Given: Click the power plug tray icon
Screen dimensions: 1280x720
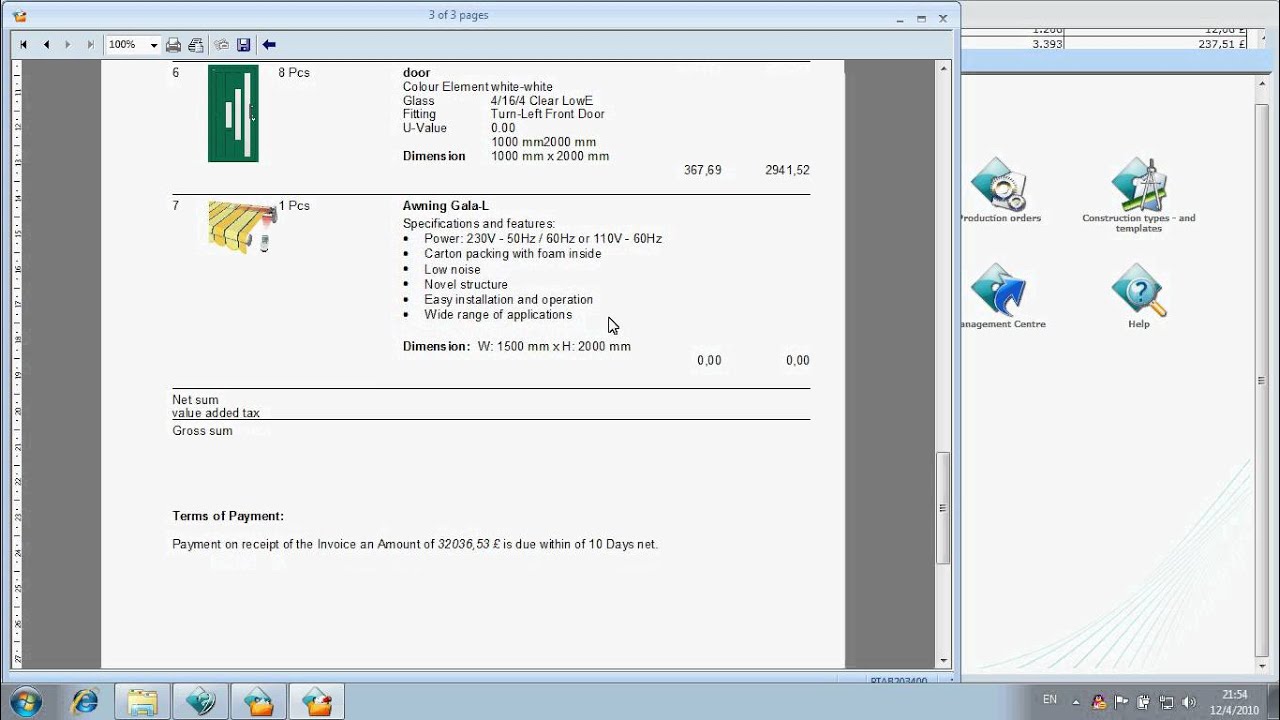Looking at the screenshot, I should pyautogui.click(x=1144, y=702).
